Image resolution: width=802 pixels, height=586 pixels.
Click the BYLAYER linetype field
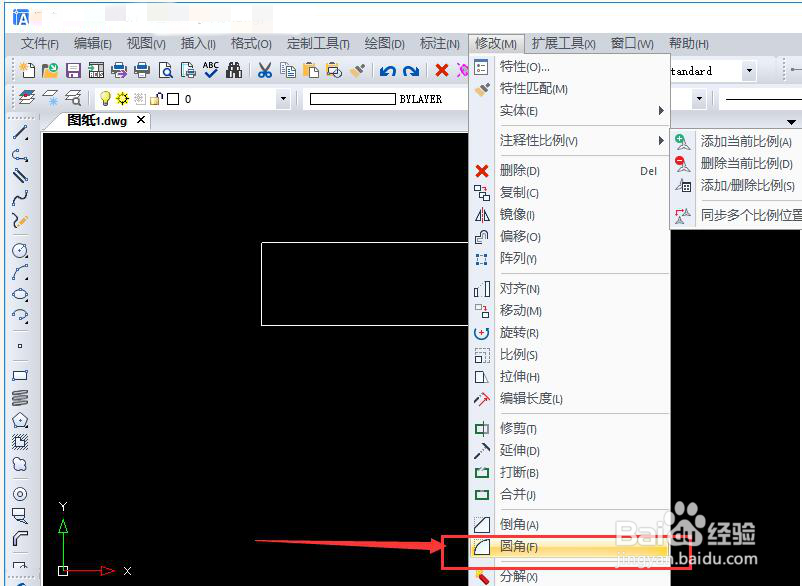pos(386,99)
